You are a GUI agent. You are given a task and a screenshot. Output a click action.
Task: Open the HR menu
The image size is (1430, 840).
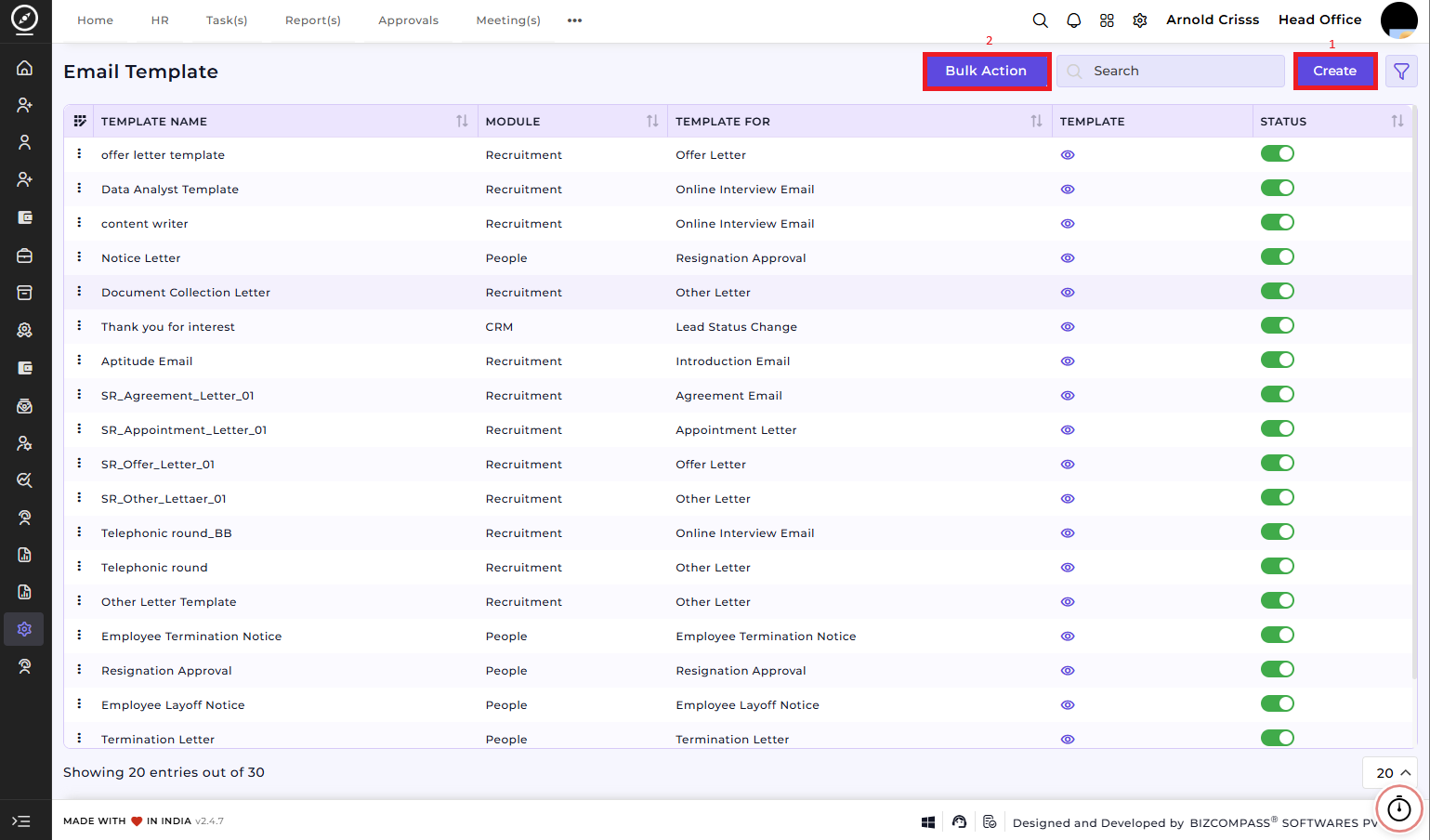coord(160,20)
